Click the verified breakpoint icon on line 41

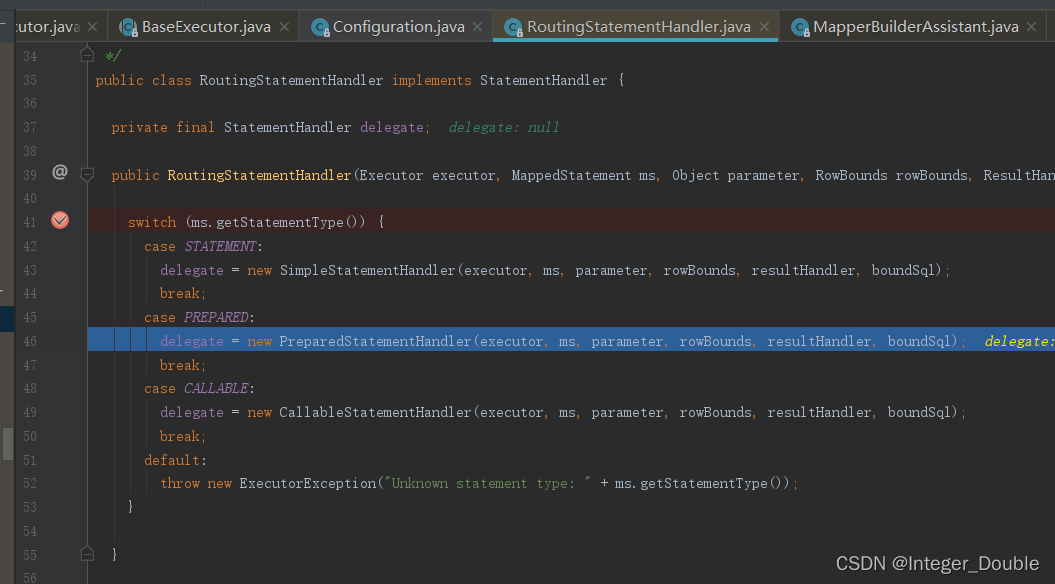click(60, 220)
